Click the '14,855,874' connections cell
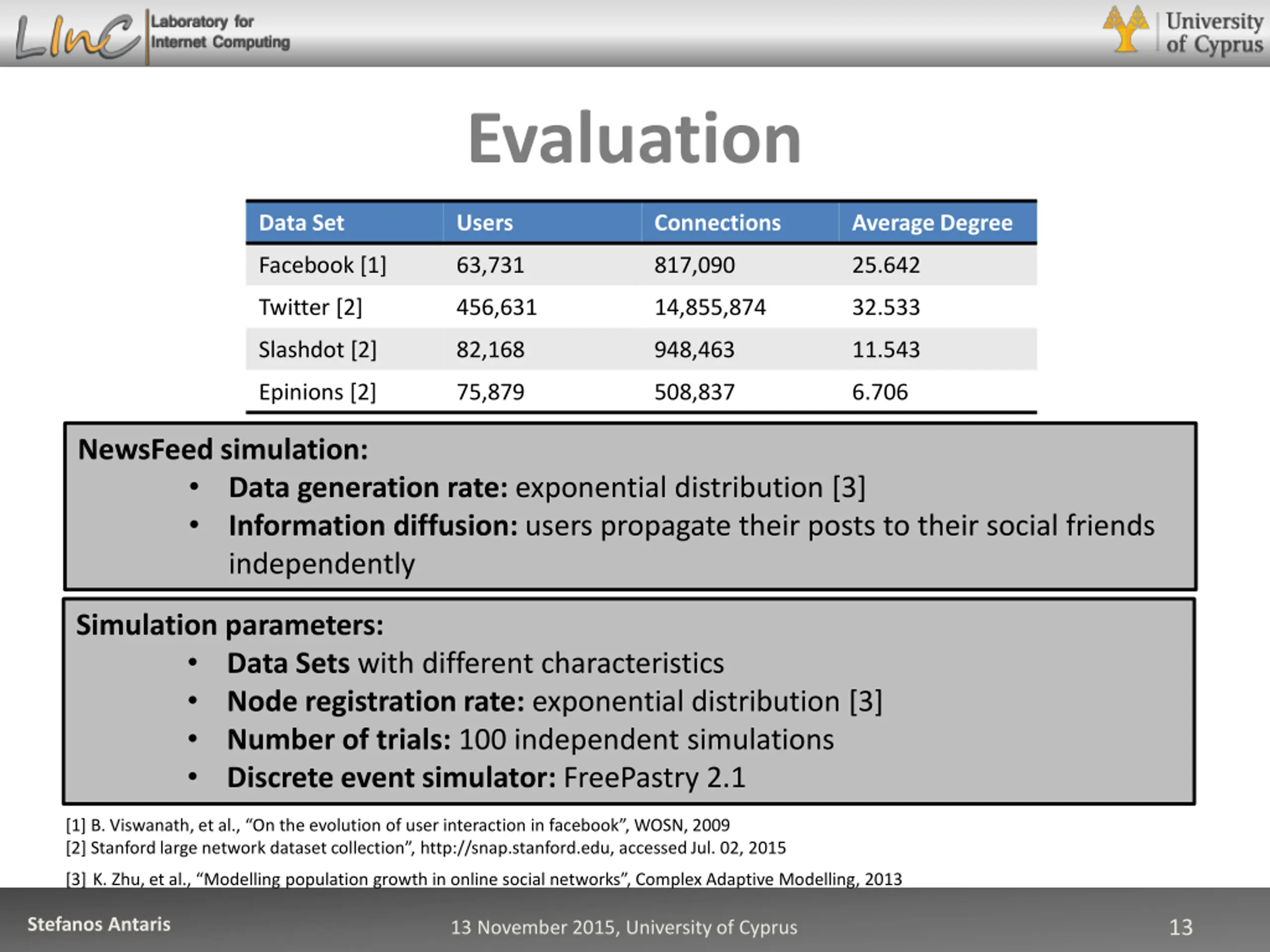Screen dimensions: 1270x952 click(x=710, y=307)
